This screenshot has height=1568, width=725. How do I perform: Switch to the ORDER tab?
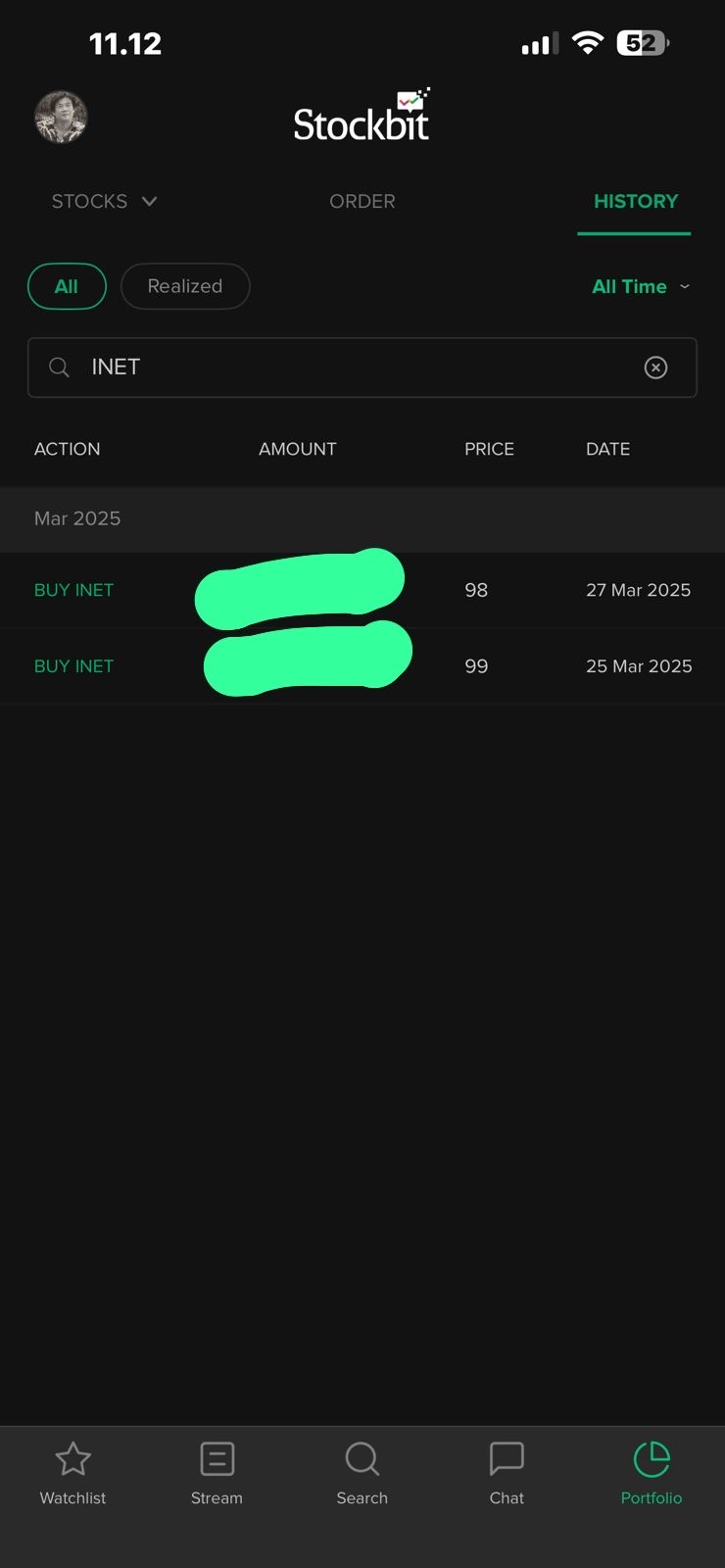click(362, 201)
